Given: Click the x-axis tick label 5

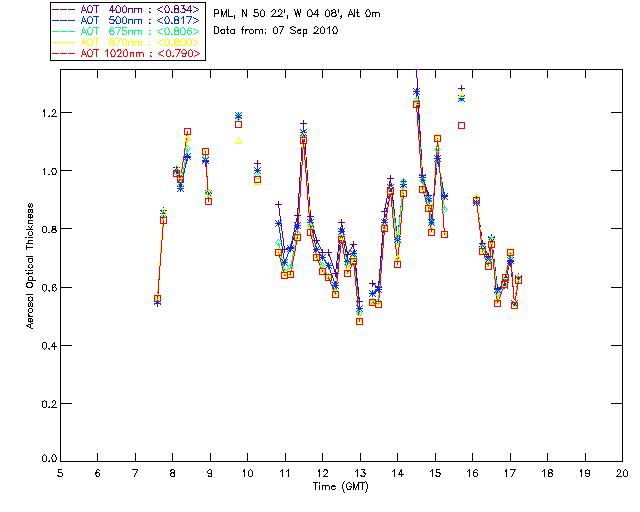Looking at the screenshot, I should tap(60, 473).
